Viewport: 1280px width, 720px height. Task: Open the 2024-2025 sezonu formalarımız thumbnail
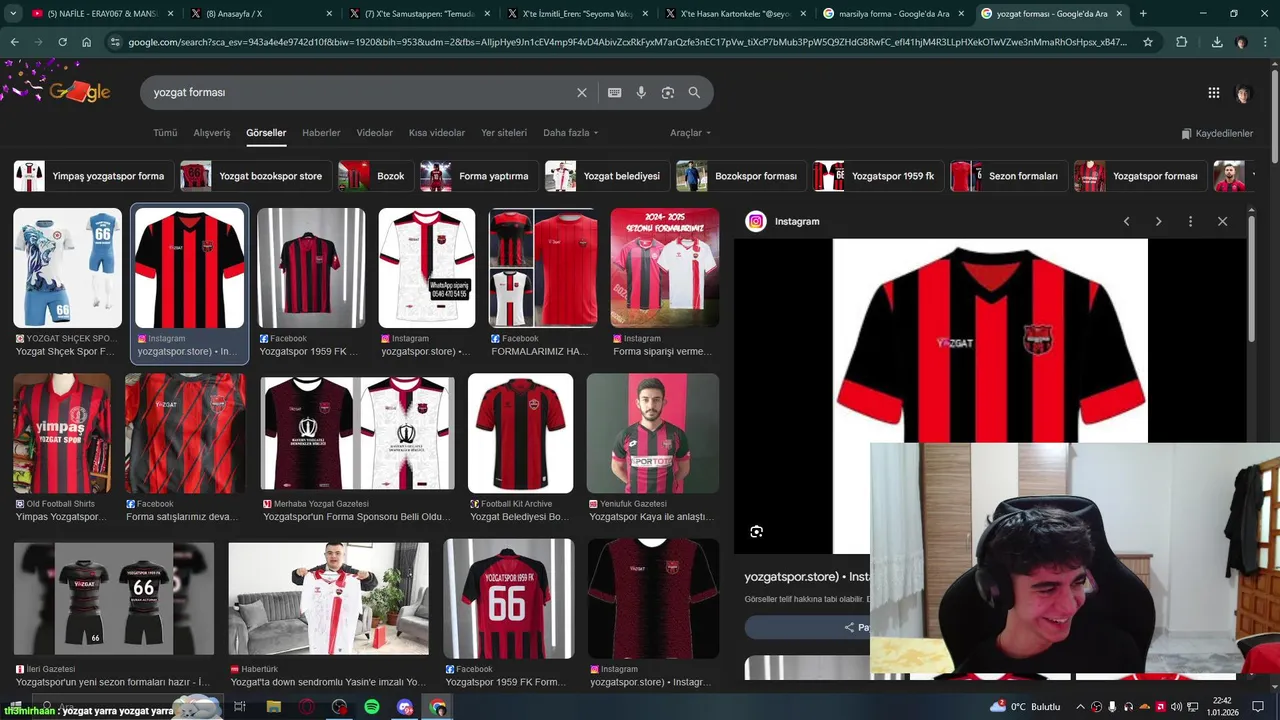click(665, 268)
